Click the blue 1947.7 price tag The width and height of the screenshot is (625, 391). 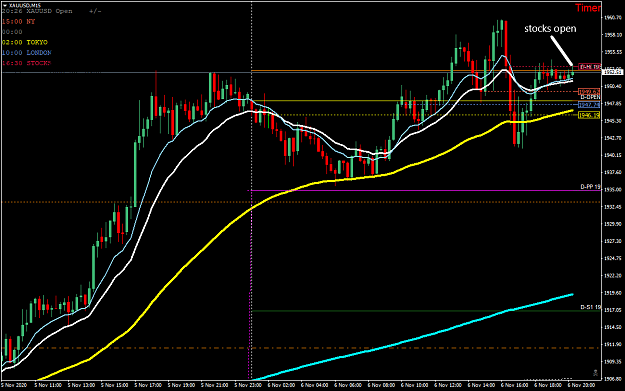click(589, 105)
